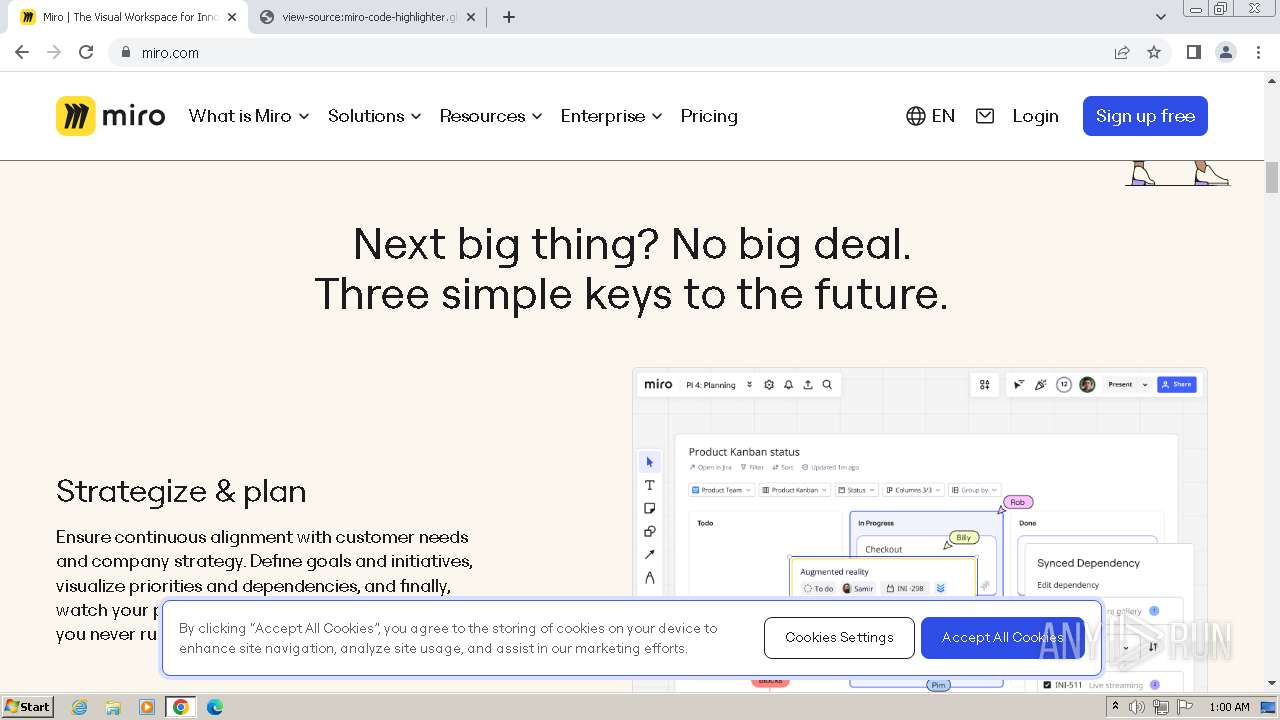The image size is (1280, 720).
Task: Accept All Cookies
Action: [x=1002, y=637]
